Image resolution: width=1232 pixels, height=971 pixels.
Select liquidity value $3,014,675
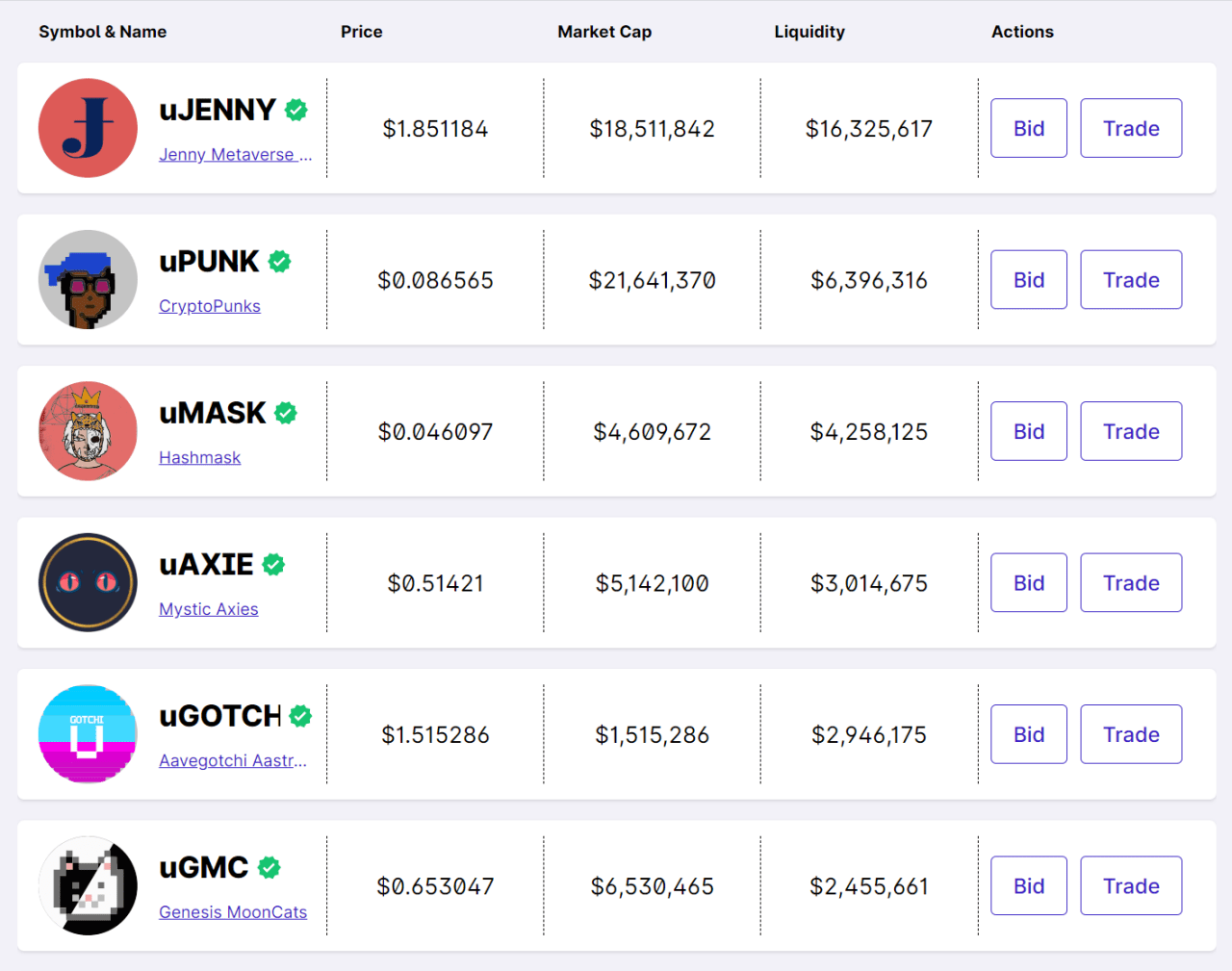pos(869,583)
